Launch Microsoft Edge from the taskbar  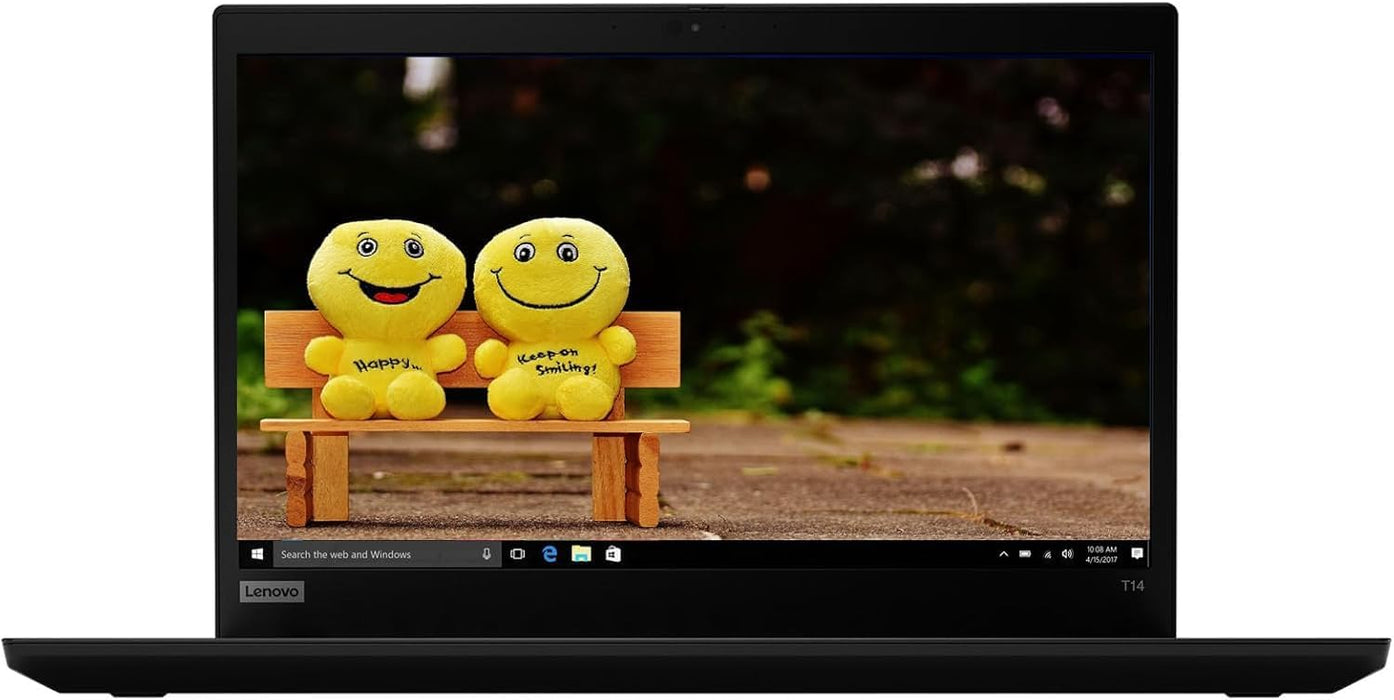[x=549, y=554]
